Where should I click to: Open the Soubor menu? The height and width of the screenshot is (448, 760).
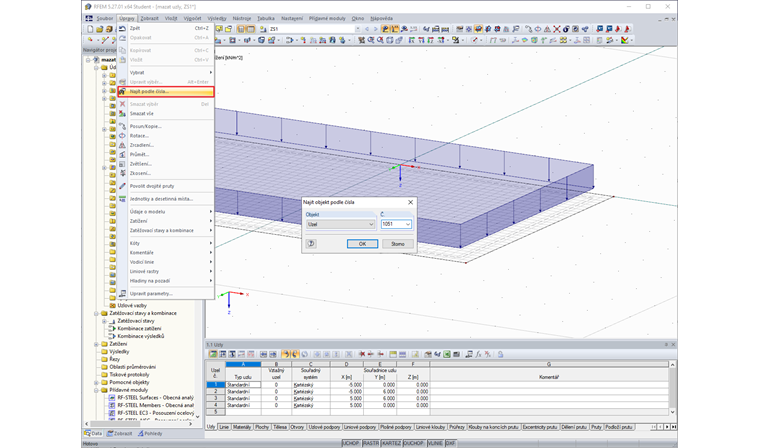coord(105,18)
